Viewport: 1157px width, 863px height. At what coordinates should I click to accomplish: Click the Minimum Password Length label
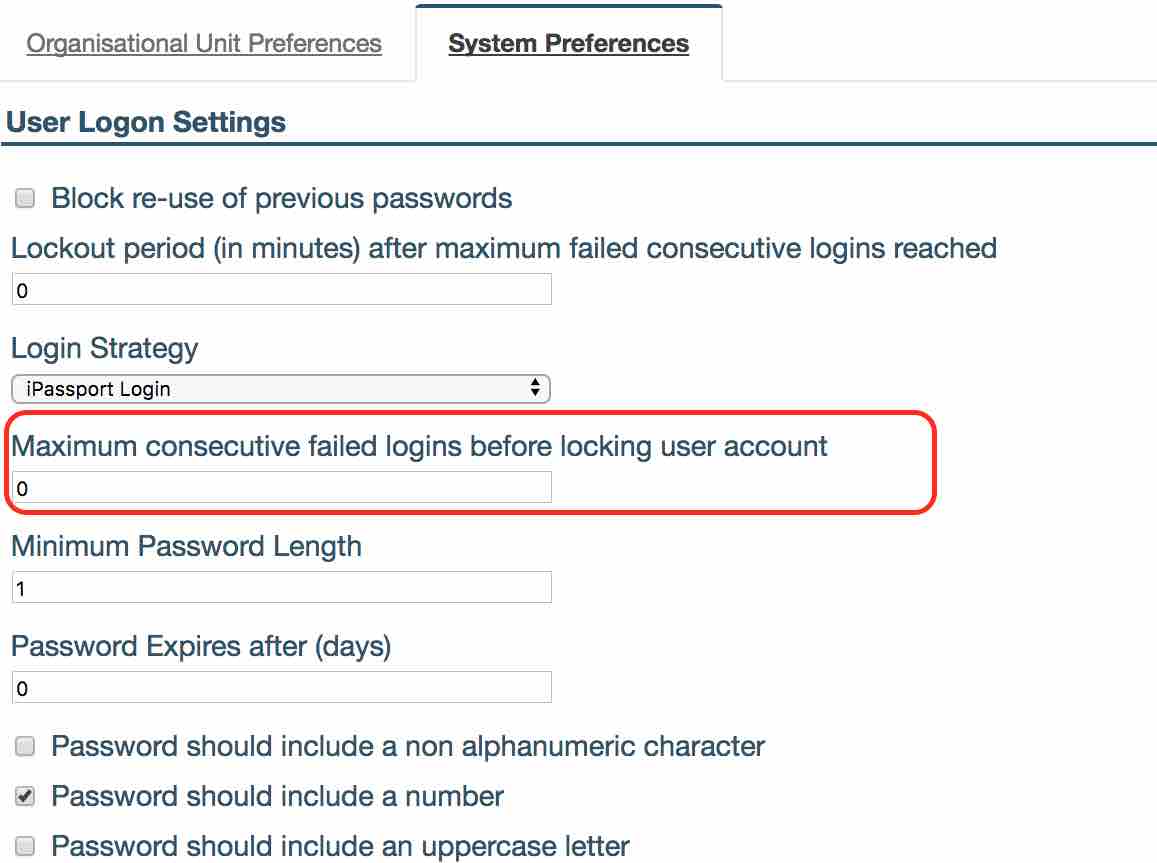[x=186, y=546]
